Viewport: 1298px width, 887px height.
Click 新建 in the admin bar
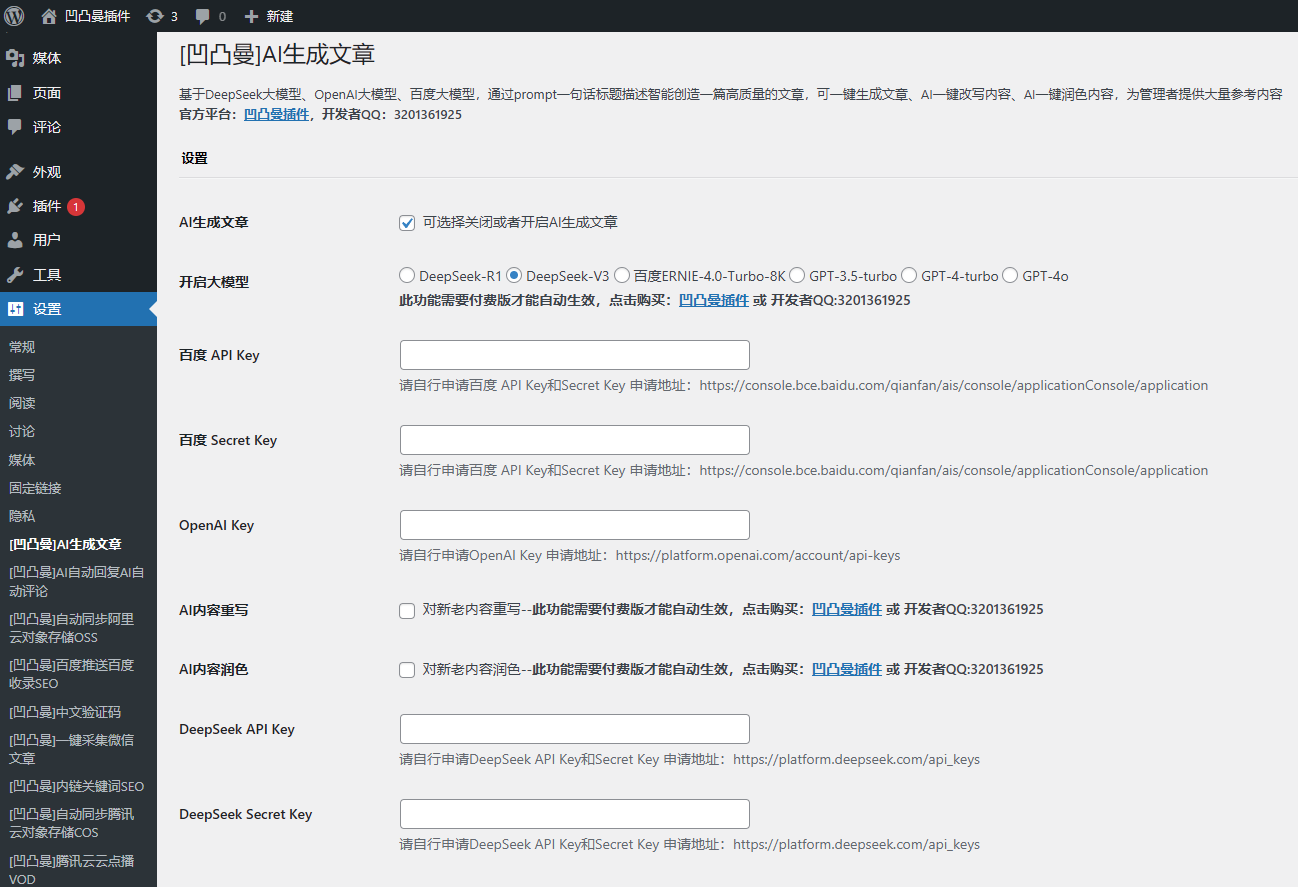(x=280, y=16)
